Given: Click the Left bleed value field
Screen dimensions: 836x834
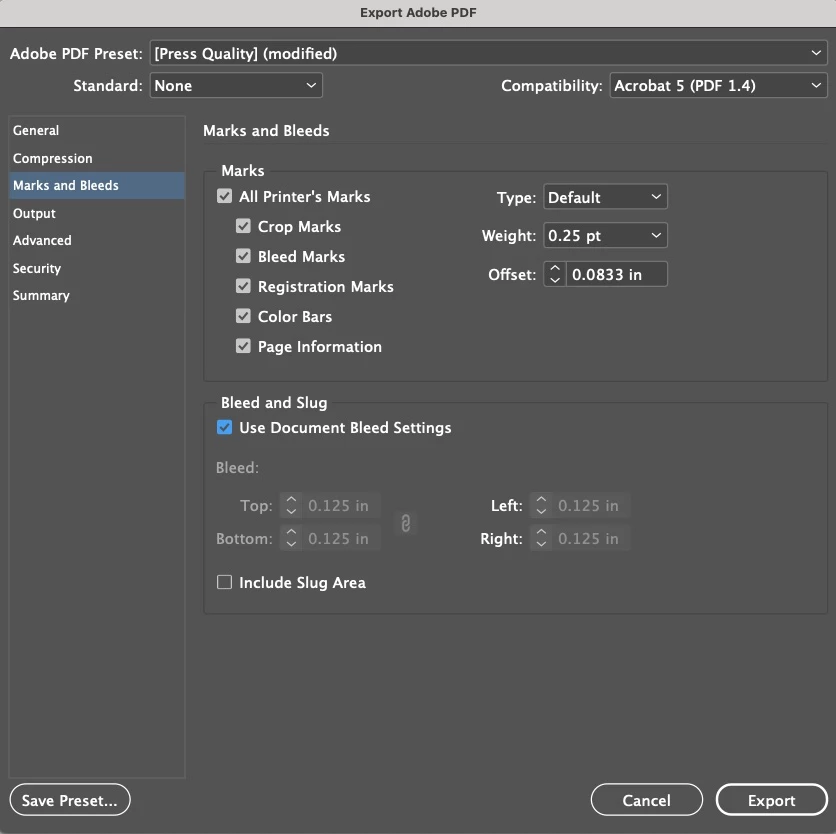Looking at the screenshot, I should (x=591, y=505).
